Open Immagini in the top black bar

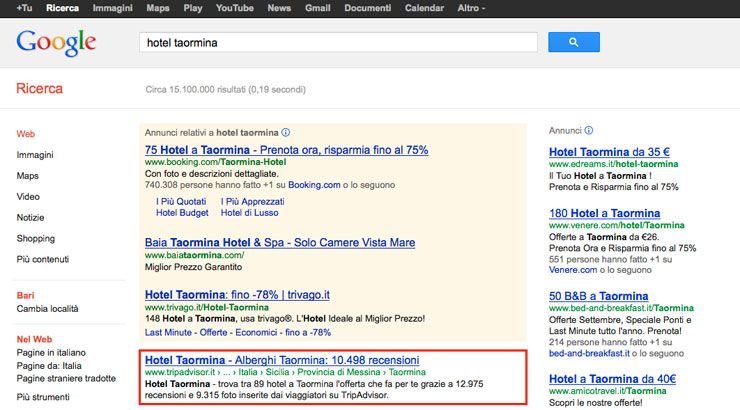tap(112, 8)
